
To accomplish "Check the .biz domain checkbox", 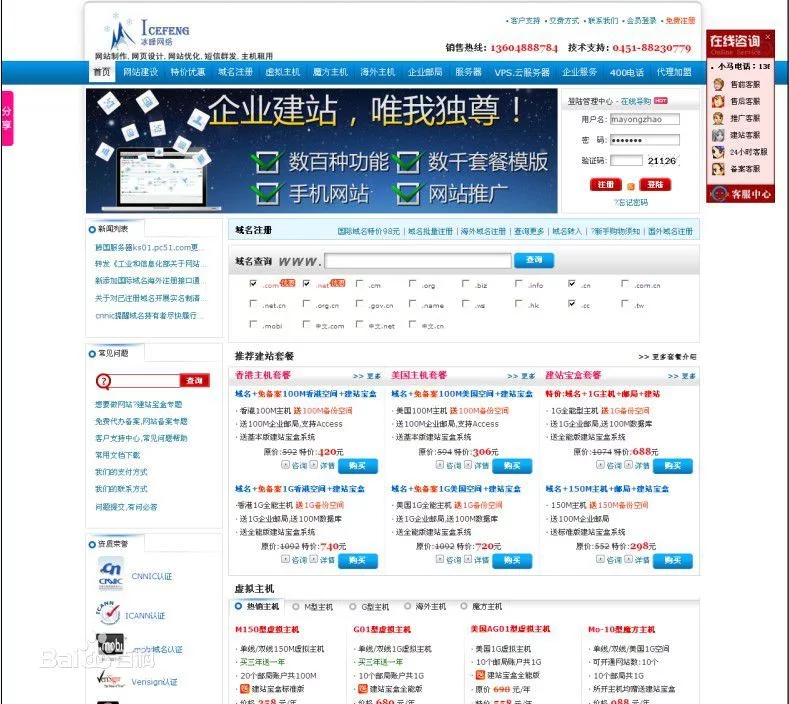I will (x=465, y=284).
